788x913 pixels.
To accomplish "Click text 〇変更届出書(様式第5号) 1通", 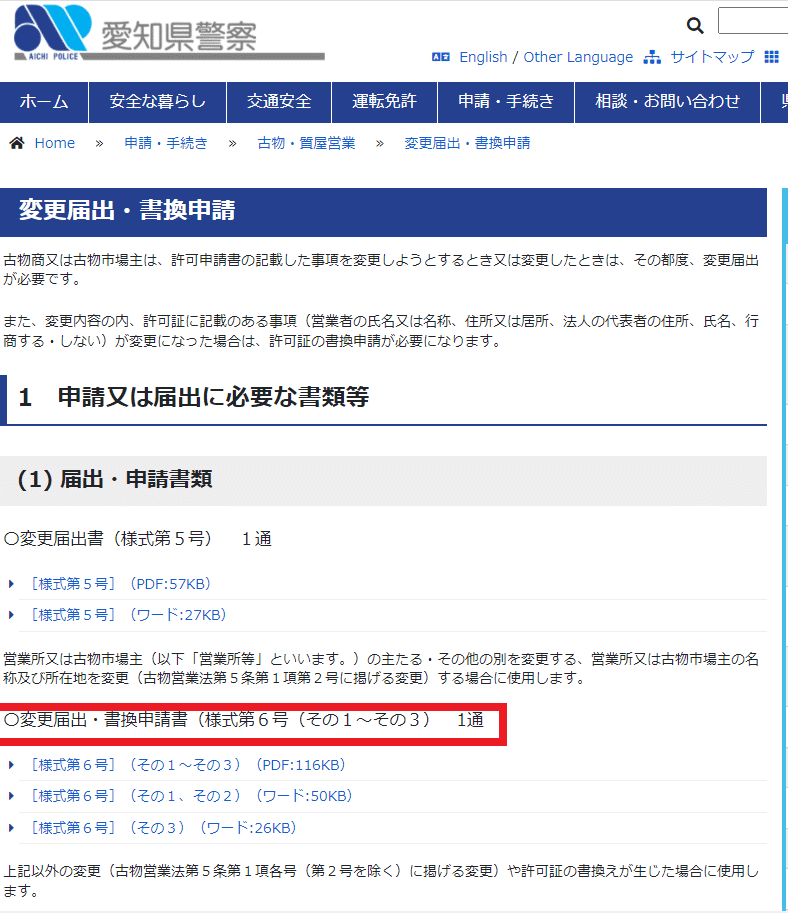I will click(x=137, y=539).
